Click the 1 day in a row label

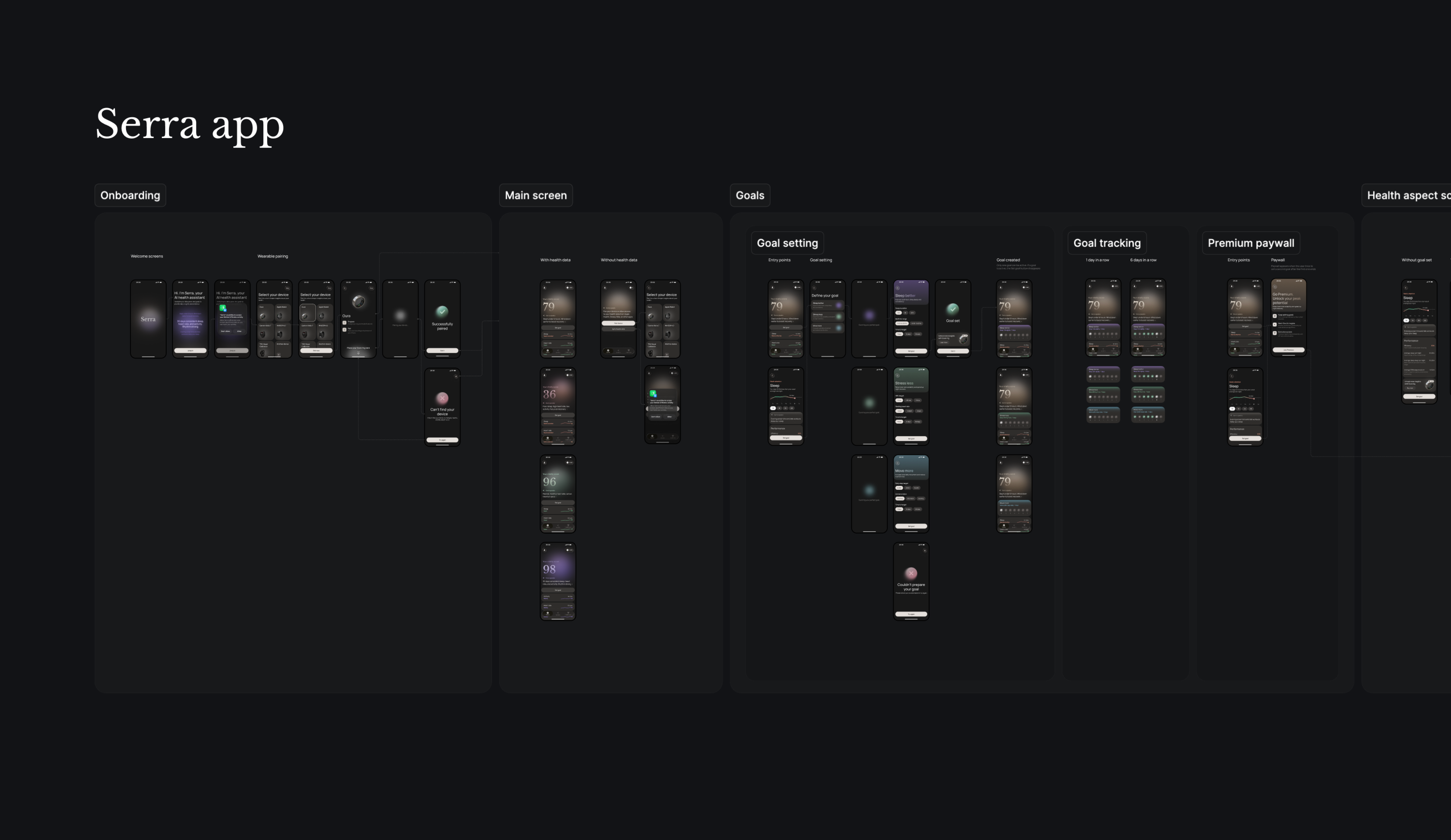[x=1097, y=260]
